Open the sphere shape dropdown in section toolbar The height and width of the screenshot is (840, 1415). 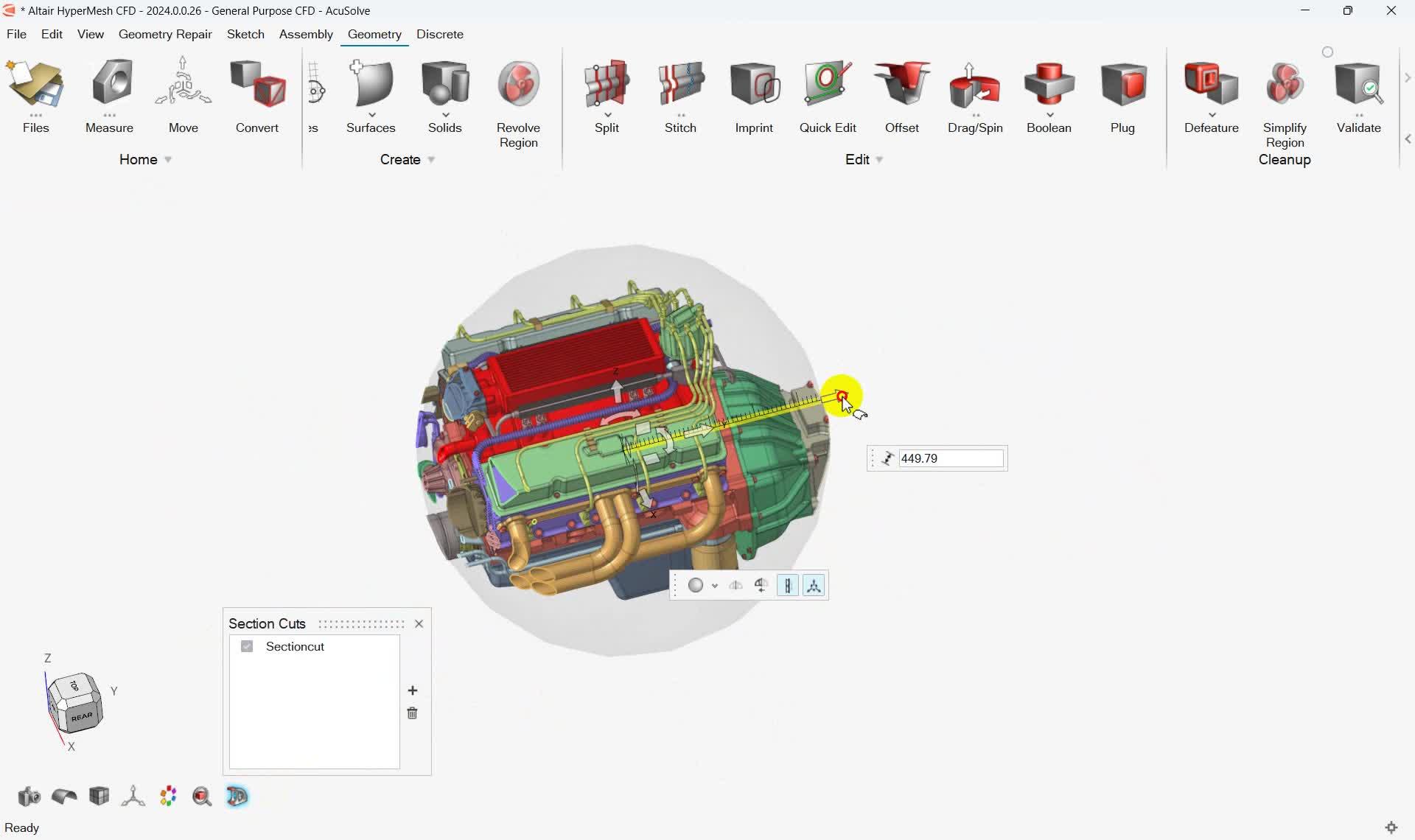pos(715,586)
